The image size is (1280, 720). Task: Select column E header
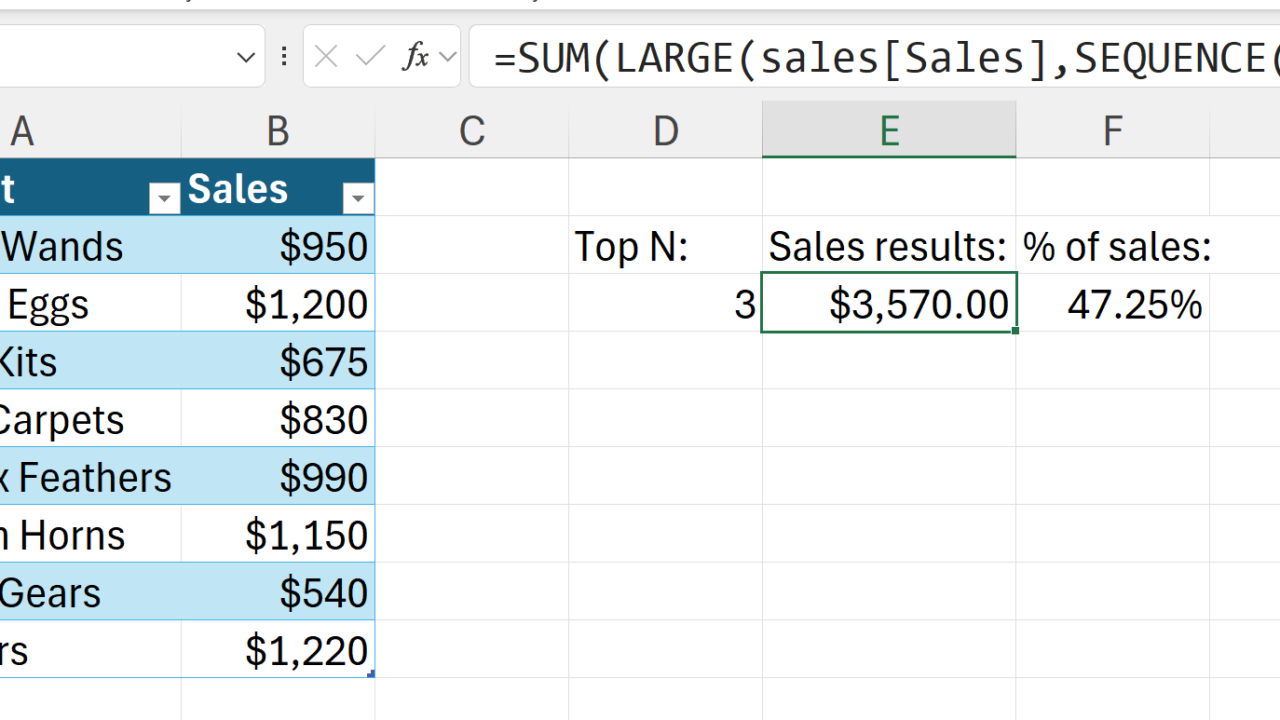tap(889, 131)
